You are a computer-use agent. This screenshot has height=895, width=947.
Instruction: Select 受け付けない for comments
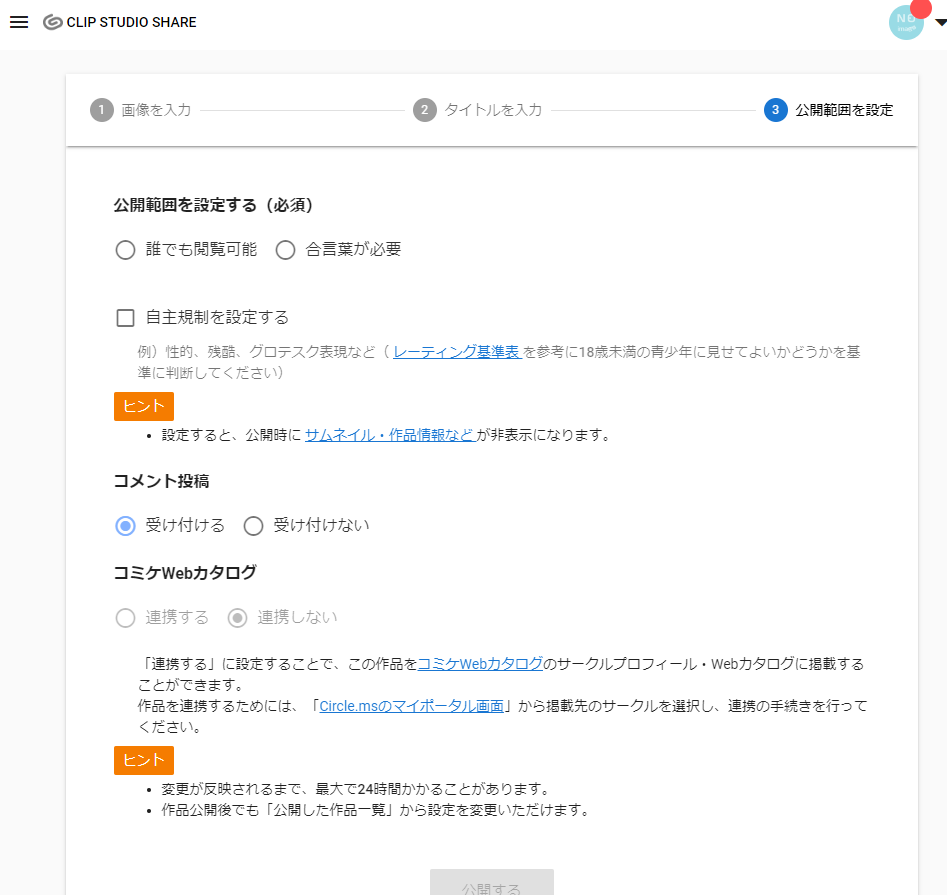[254, 526]
